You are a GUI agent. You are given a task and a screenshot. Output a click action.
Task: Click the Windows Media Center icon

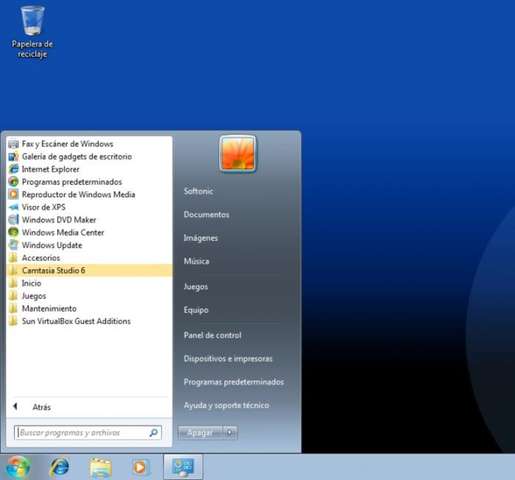point(14,233)
